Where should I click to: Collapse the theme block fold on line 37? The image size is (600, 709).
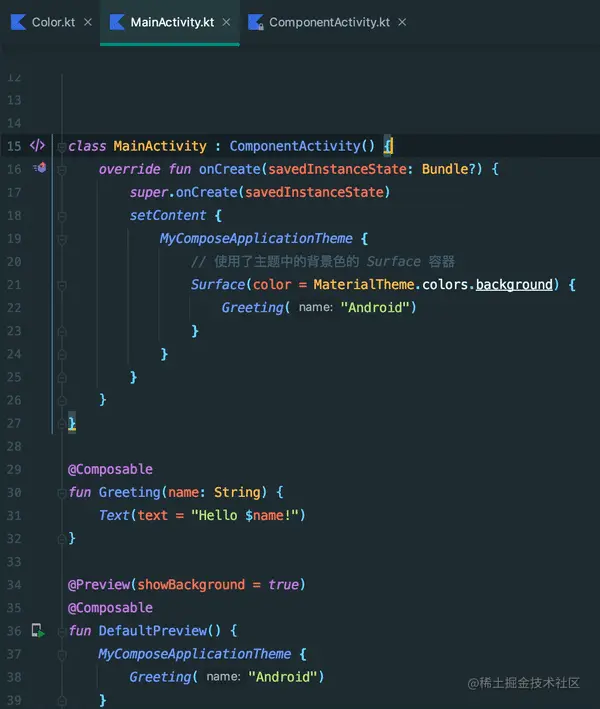[x=62, y=654]
